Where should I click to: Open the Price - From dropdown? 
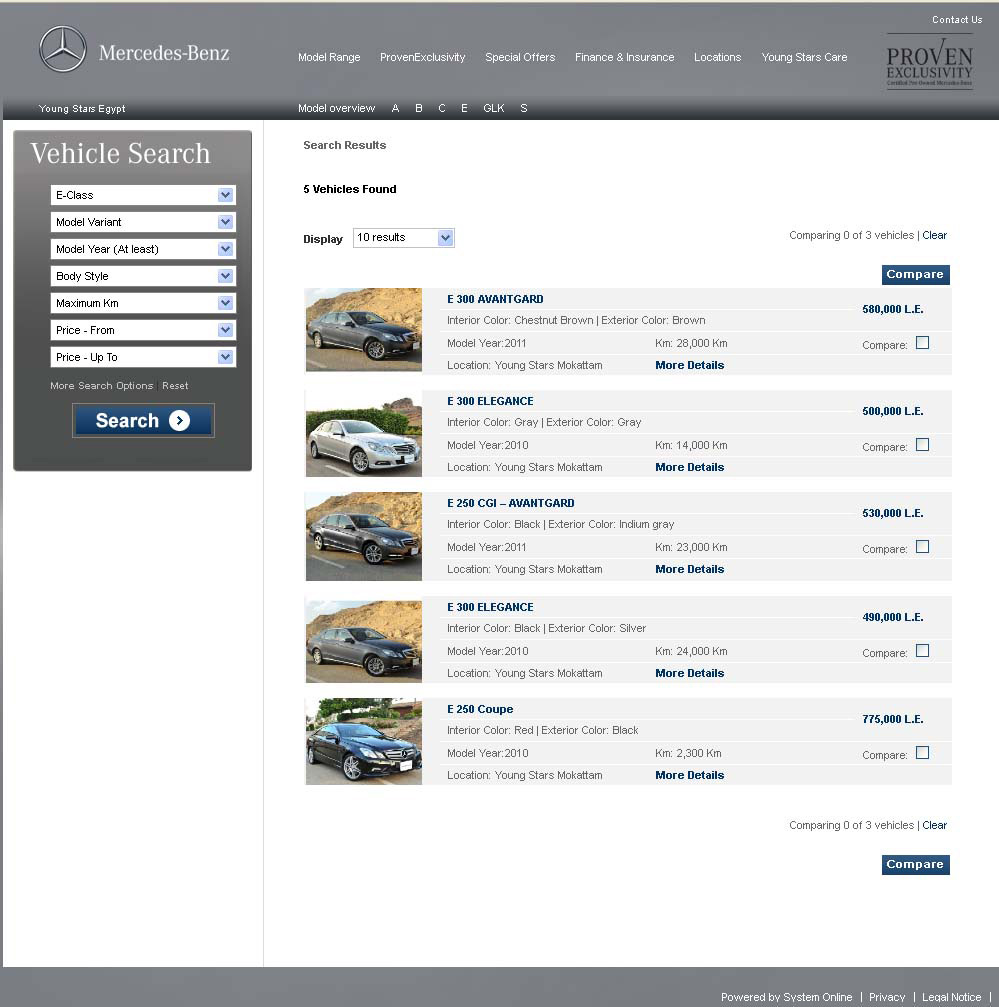tap(143, 330)
